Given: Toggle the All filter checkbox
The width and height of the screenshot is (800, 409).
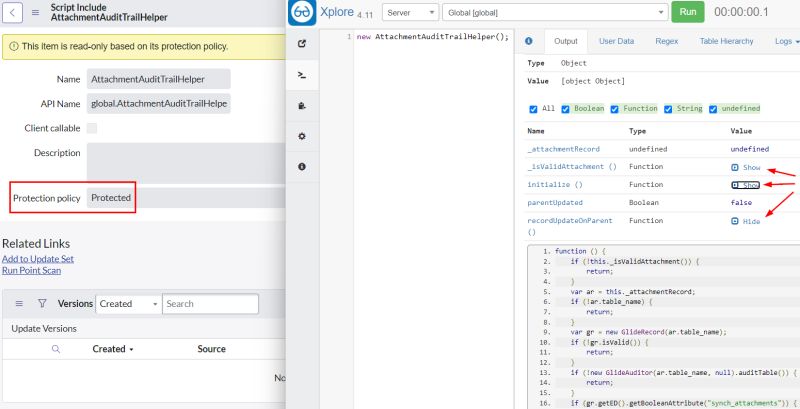Looking at the screenshot, I should (x=534, y=109).
